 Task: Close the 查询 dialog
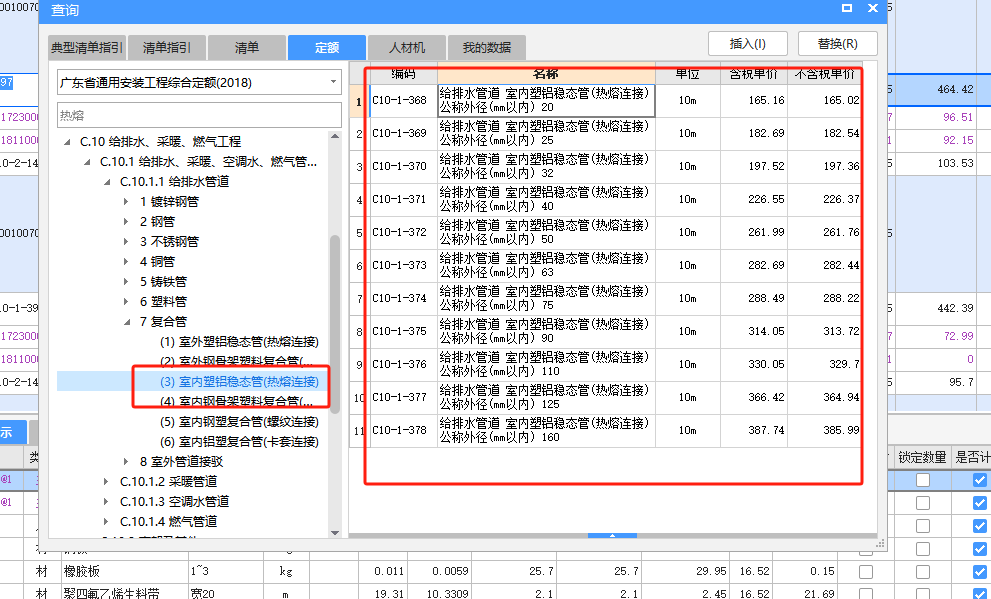873,8
